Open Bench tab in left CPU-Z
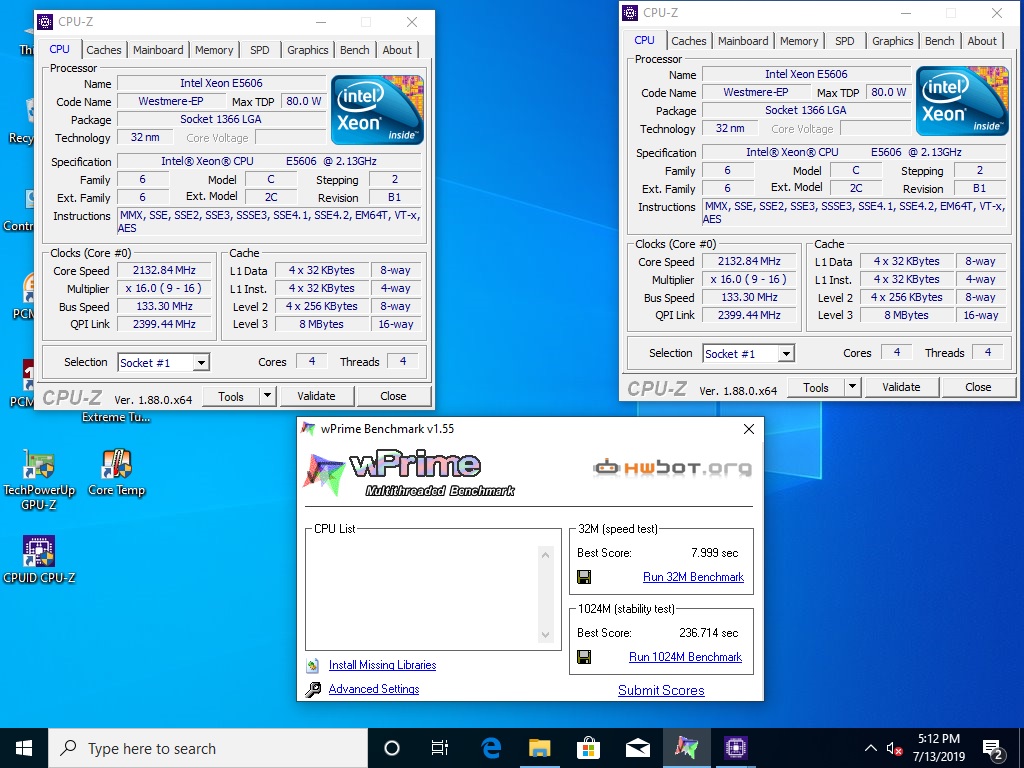This screenshot has height=768, width=1024. tap(355, 50)
